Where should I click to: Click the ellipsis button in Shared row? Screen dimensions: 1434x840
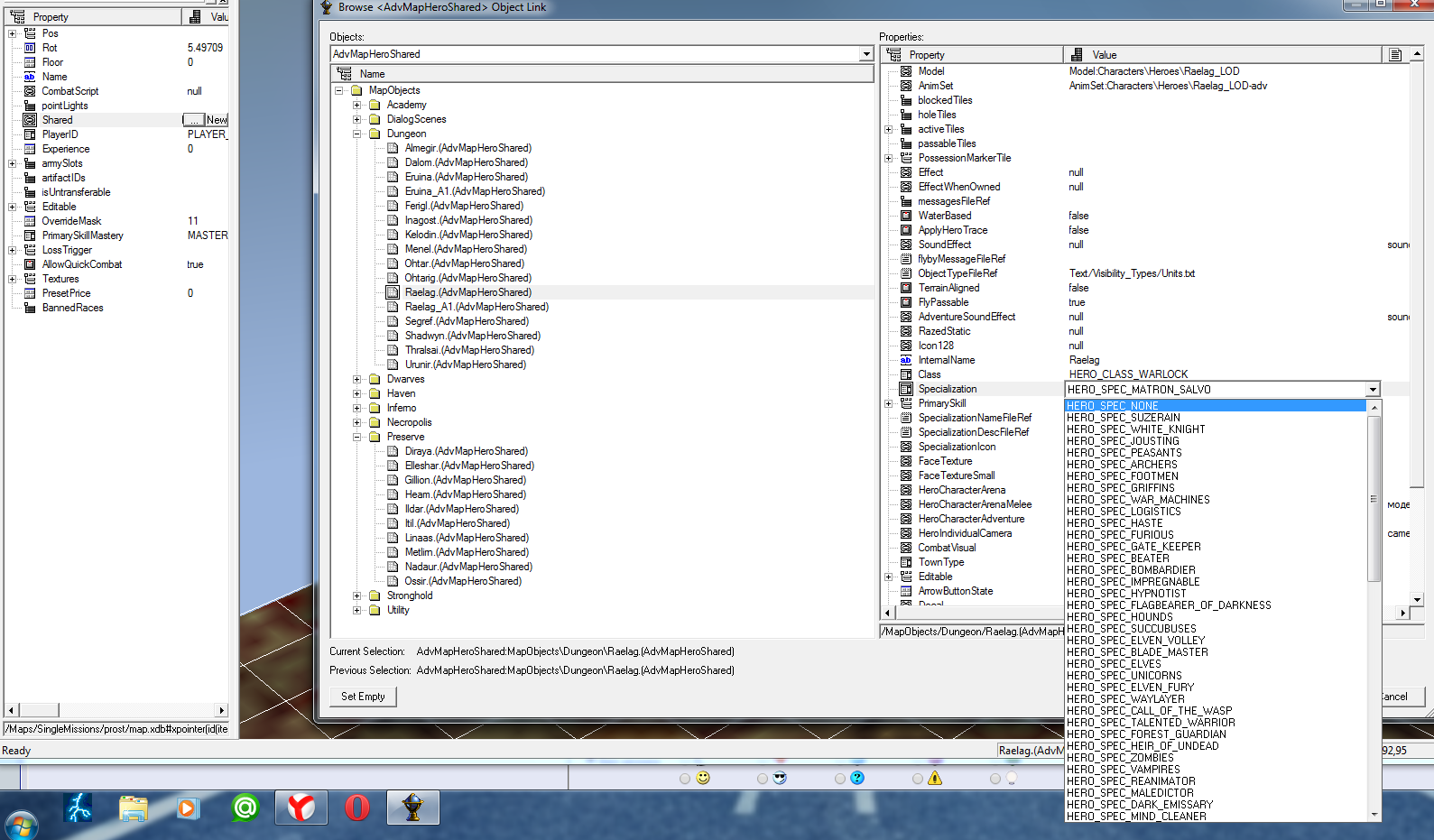(x=193, y=120)
